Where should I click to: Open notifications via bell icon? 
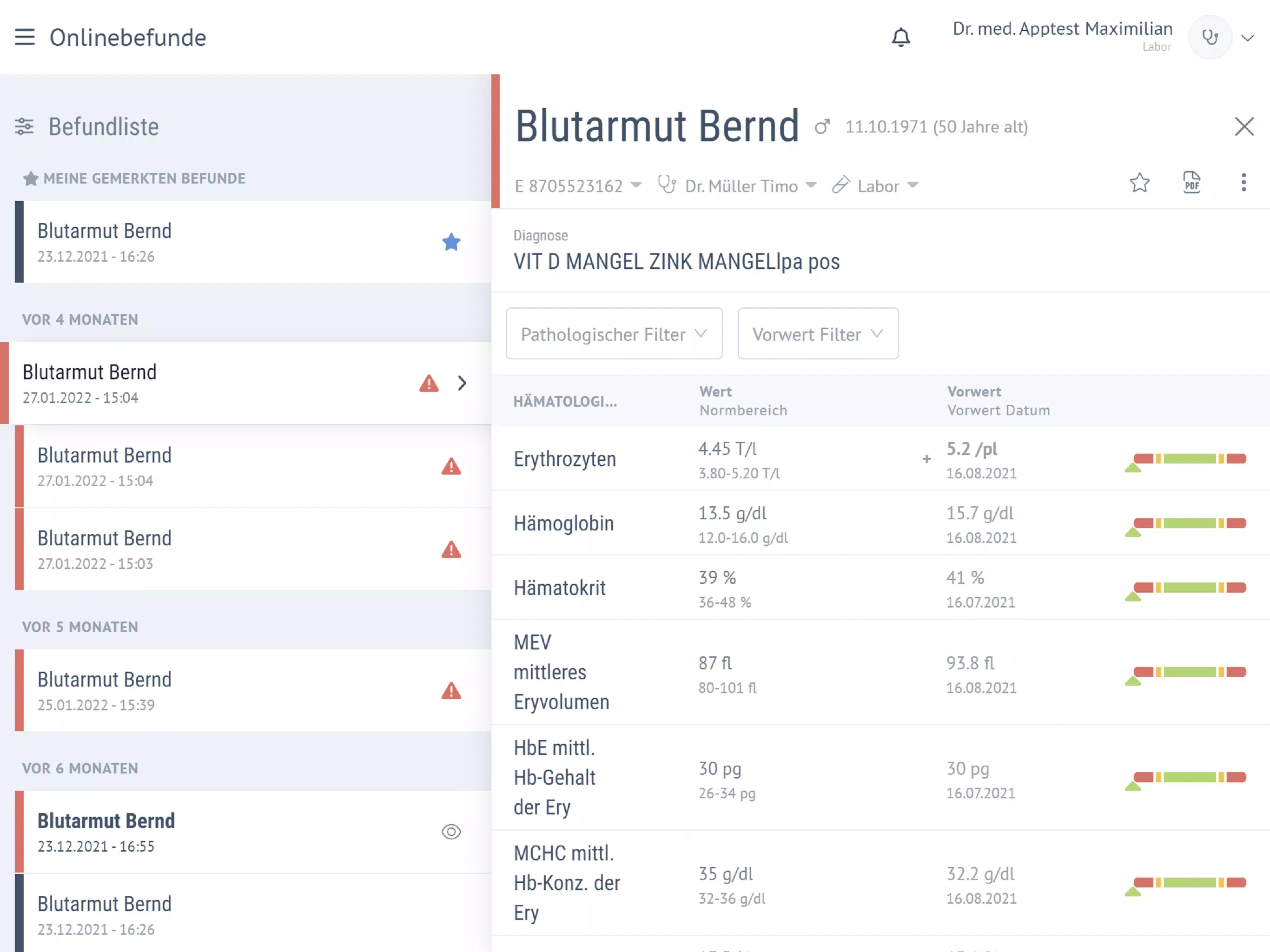[x=900, y=37]
